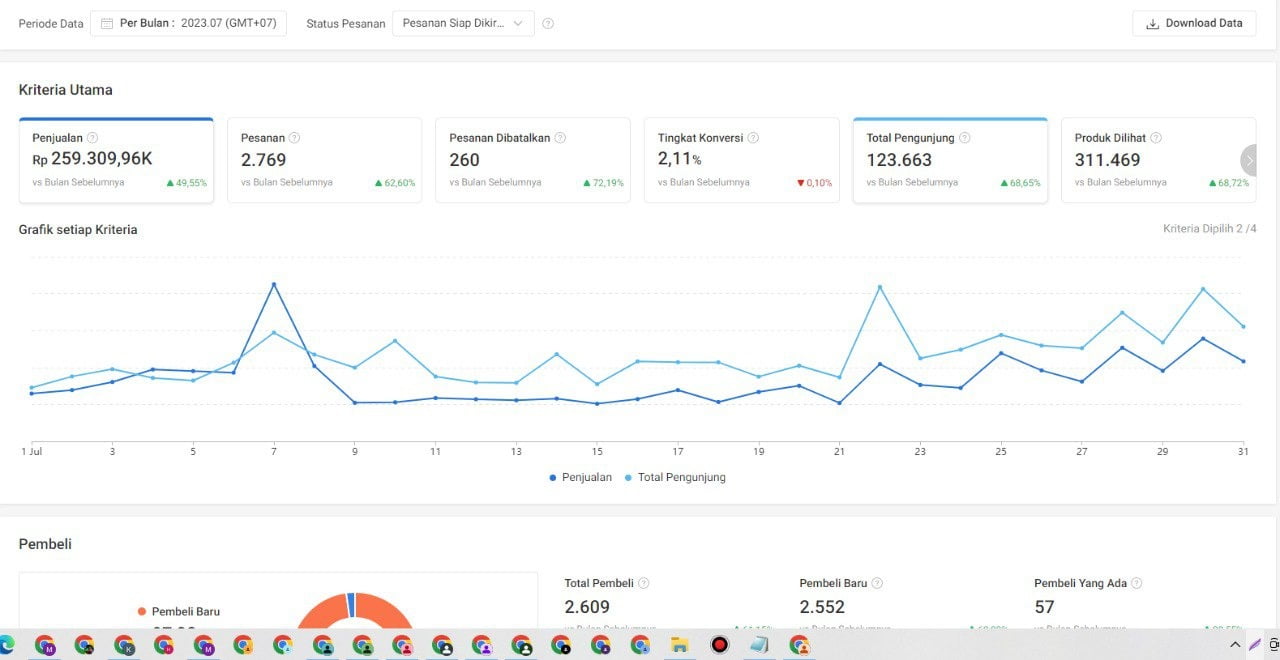Click the '31' x-axis date label
Screen dimensions: 1280x660
pos(1243,452)
